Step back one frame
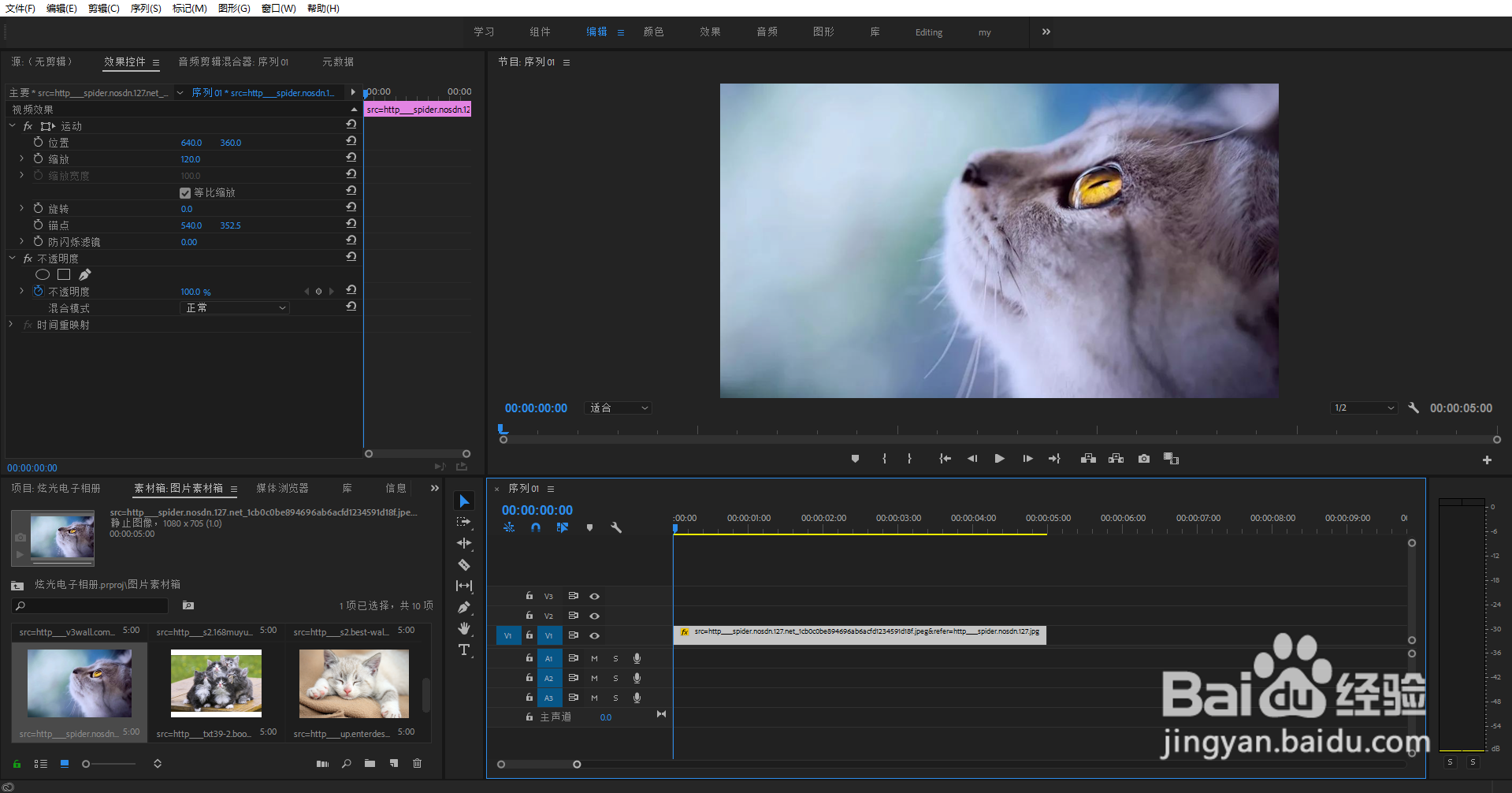The width and height of the screenshot is (1512, 793). 972,459
